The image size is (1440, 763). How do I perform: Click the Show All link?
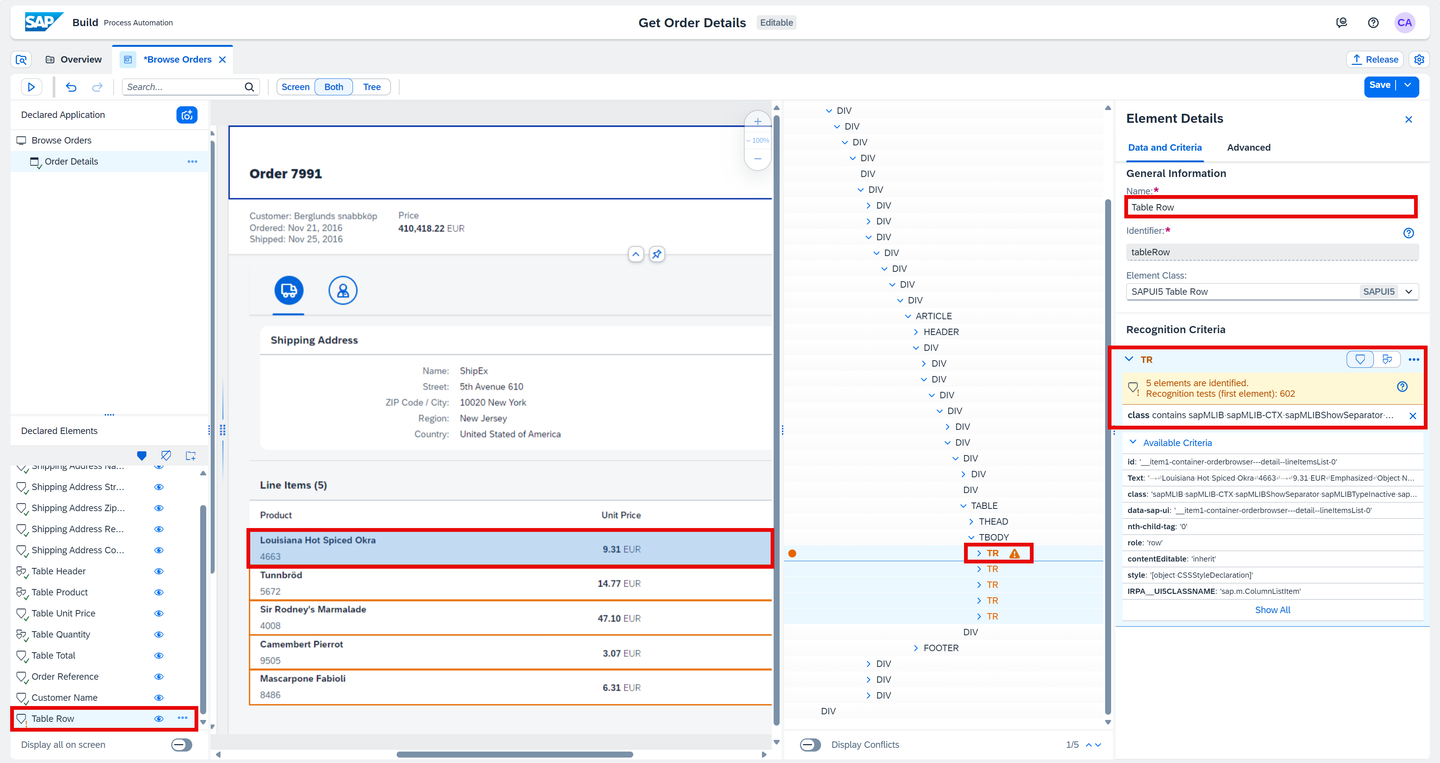point(1272,610)
